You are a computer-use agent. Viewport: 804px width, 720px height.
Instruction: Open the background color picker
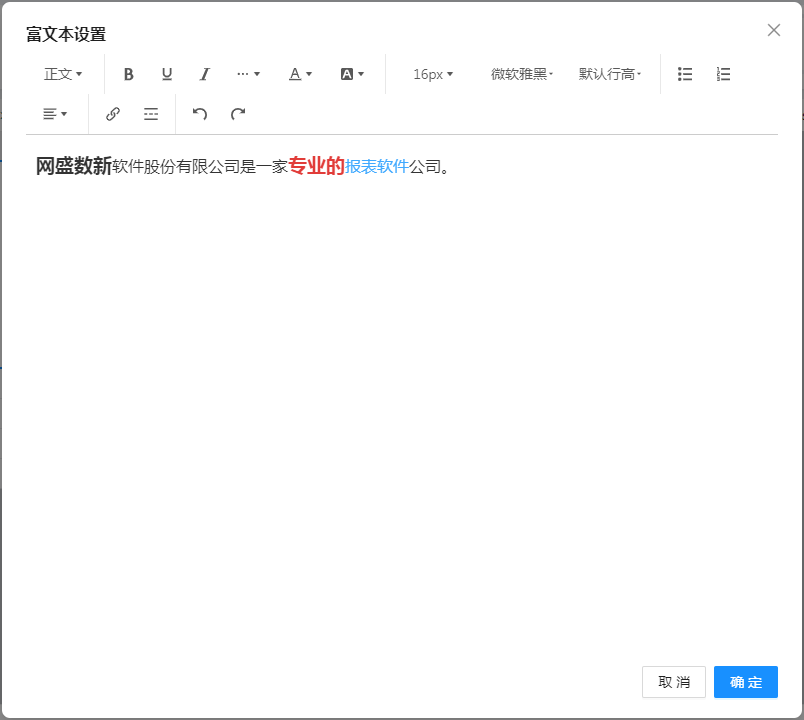point(352,74)
